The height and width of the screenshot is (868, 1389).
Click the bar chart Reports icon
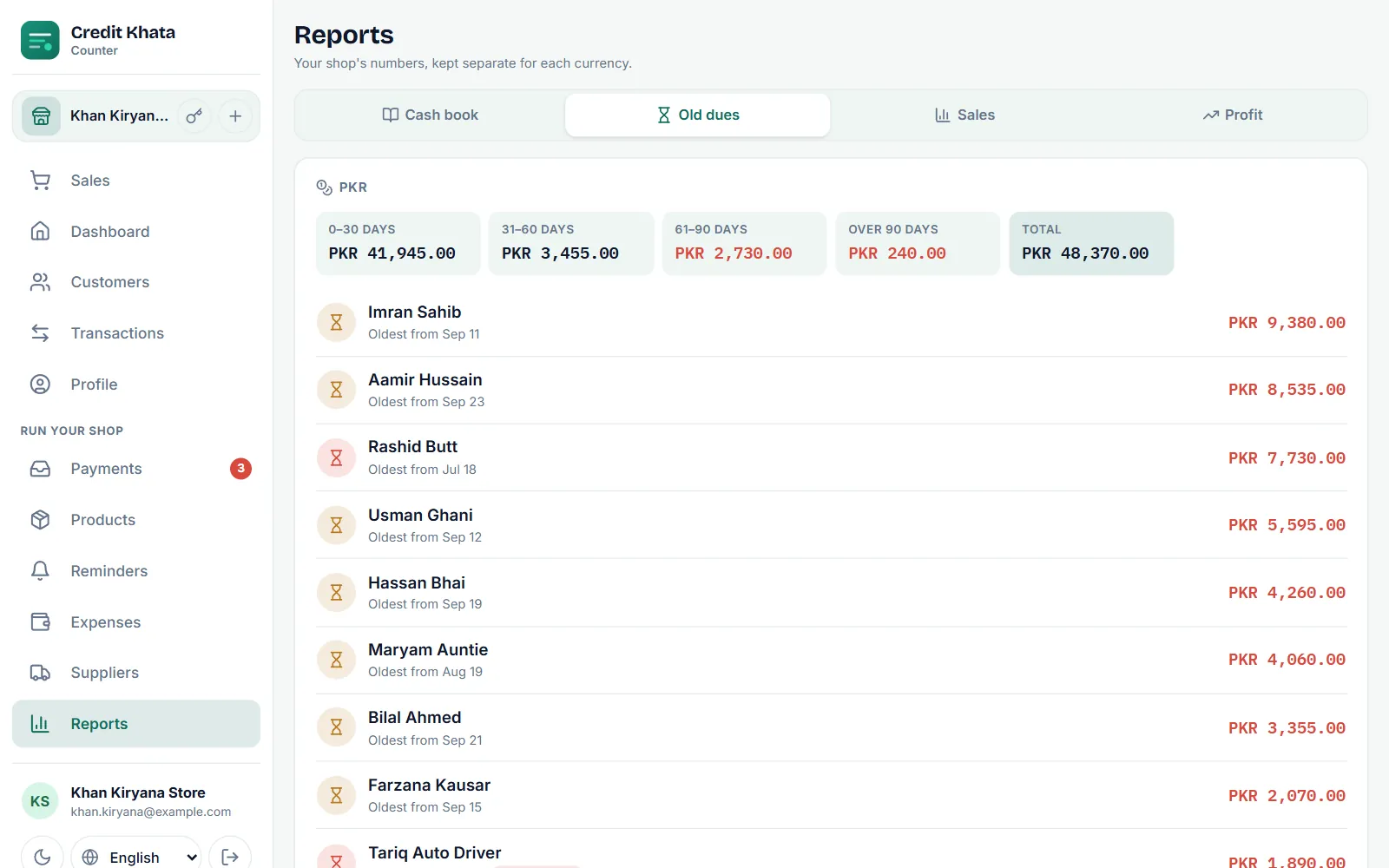click(40, 724)
